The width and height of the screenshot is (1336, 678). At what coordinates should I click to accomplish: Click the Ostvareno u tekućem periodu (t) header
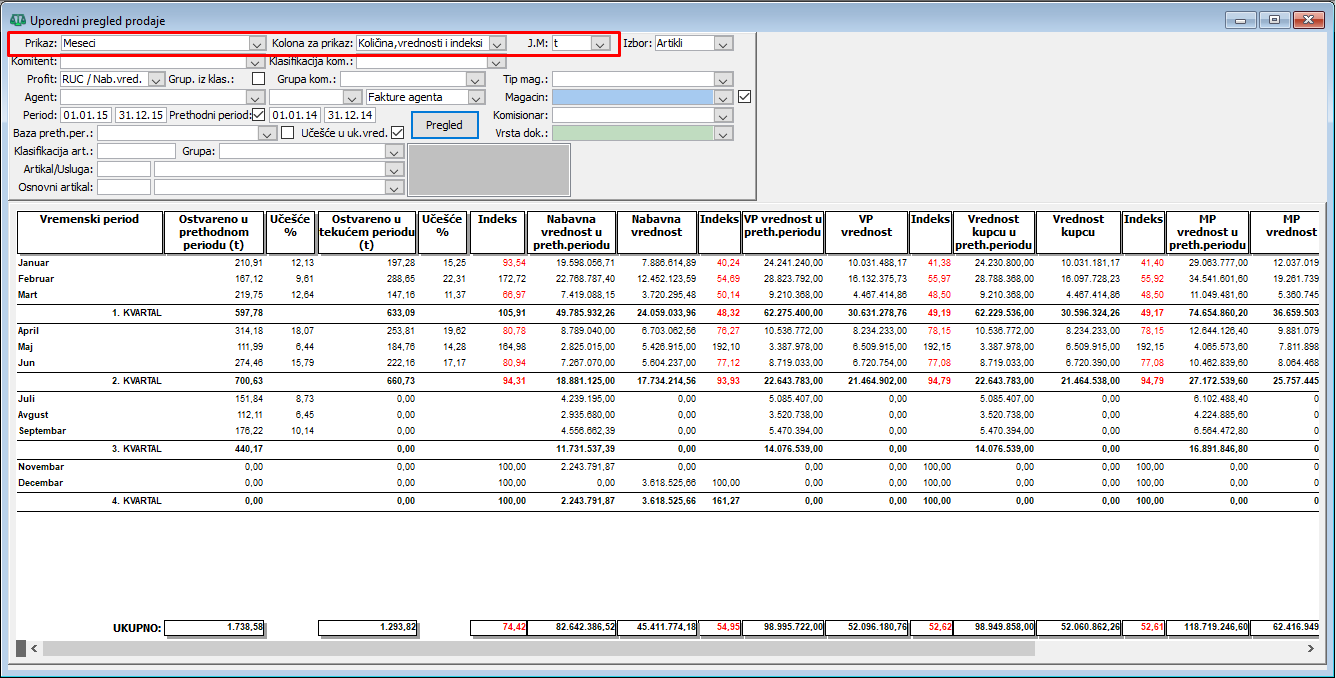[367, 232]
